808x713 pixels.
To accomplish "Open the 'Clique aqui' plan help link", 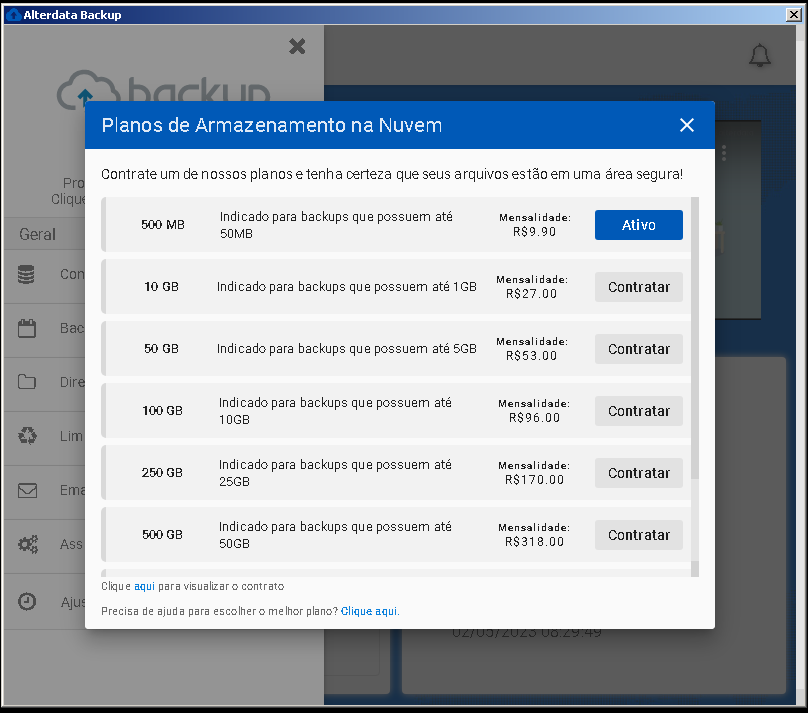I will 369,611.
